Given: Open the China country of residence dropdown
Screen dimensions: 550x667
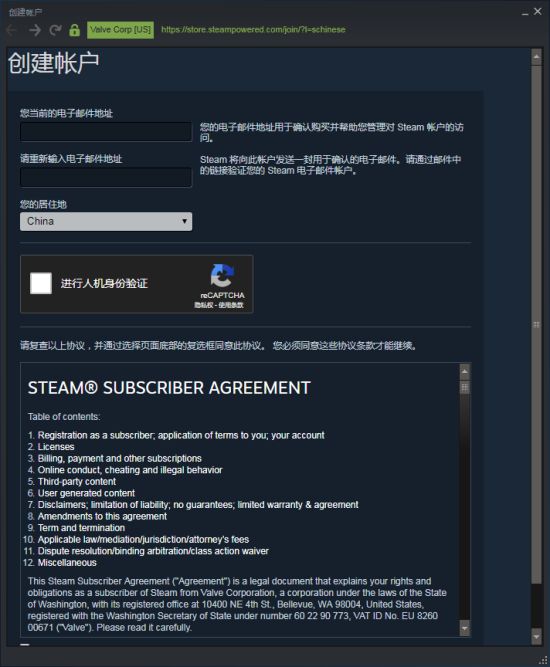Looking at the screenshot, I should (x=106, y=222).
